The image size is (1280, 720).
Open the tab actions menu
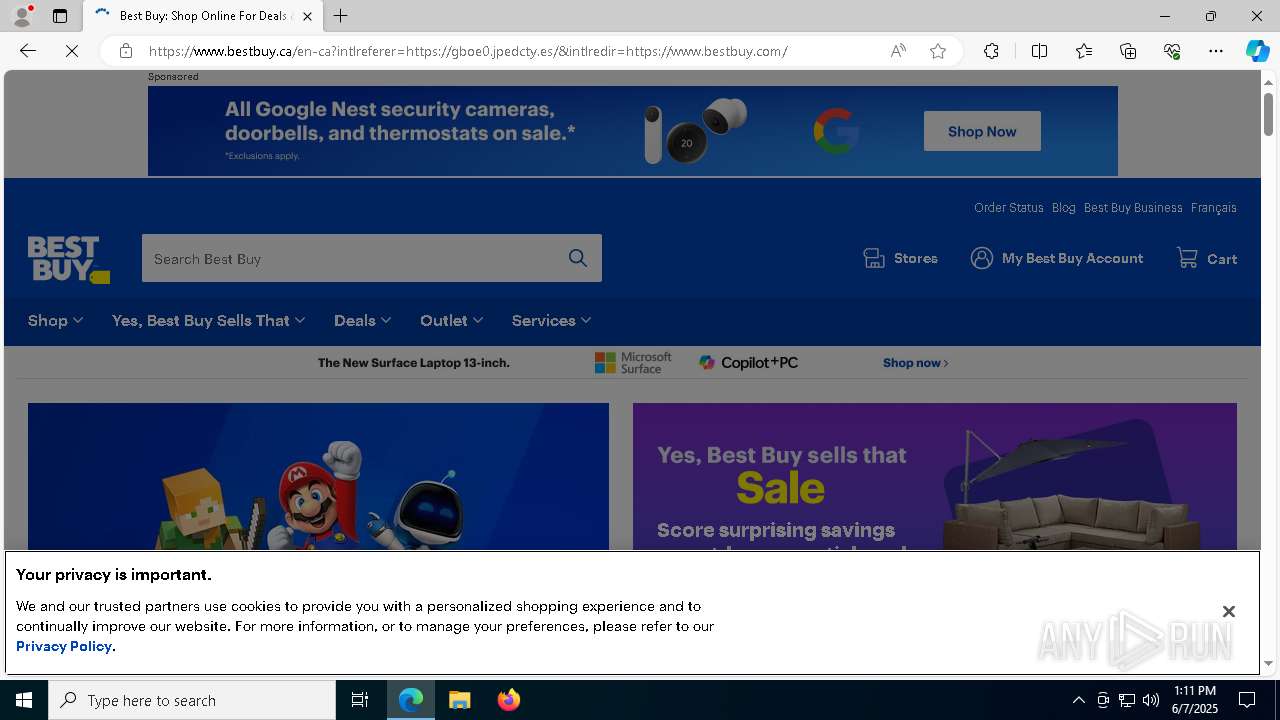click(60, 16)
